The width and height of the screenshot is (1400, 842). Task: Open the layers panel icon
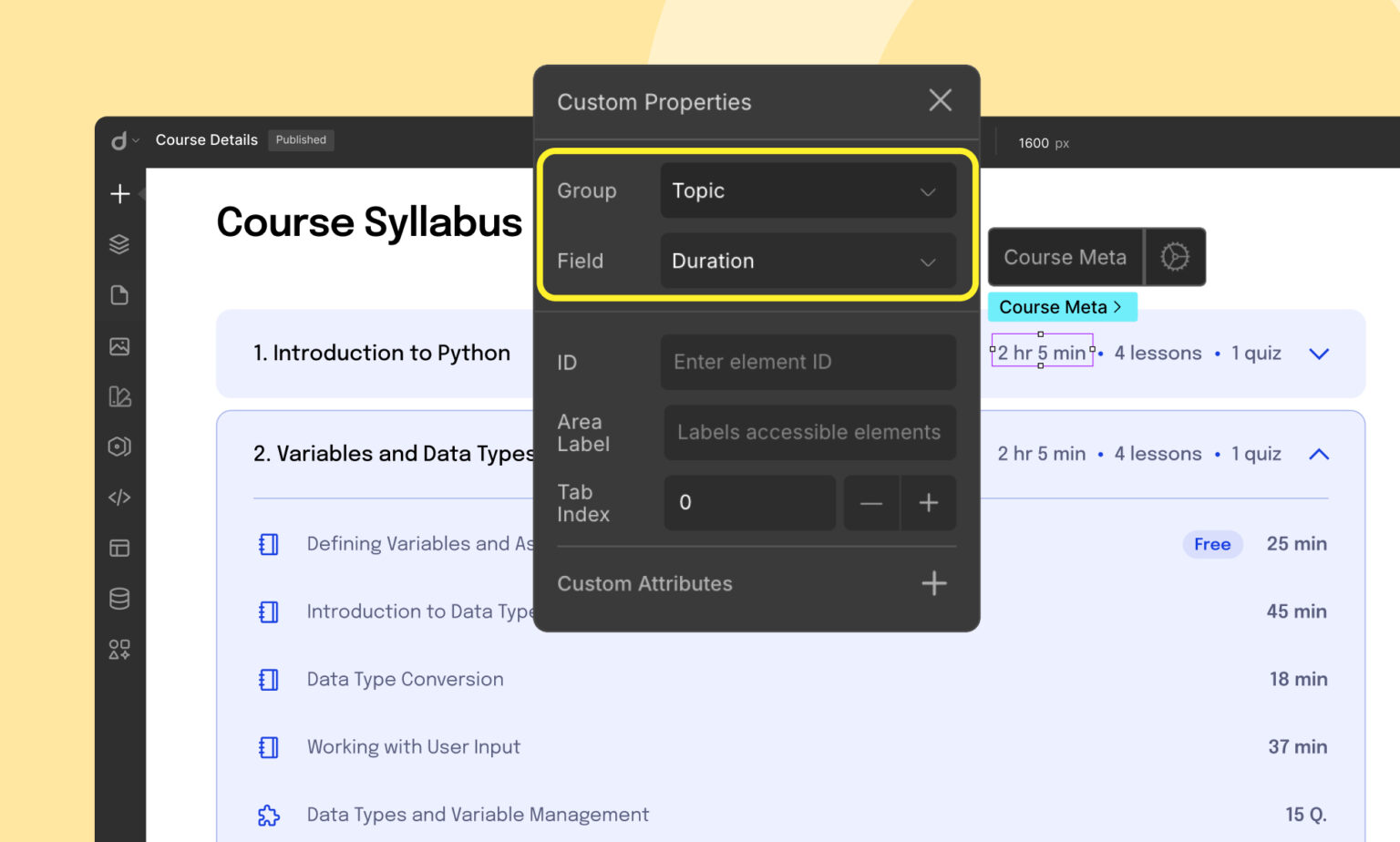click(x=119, y=244)
